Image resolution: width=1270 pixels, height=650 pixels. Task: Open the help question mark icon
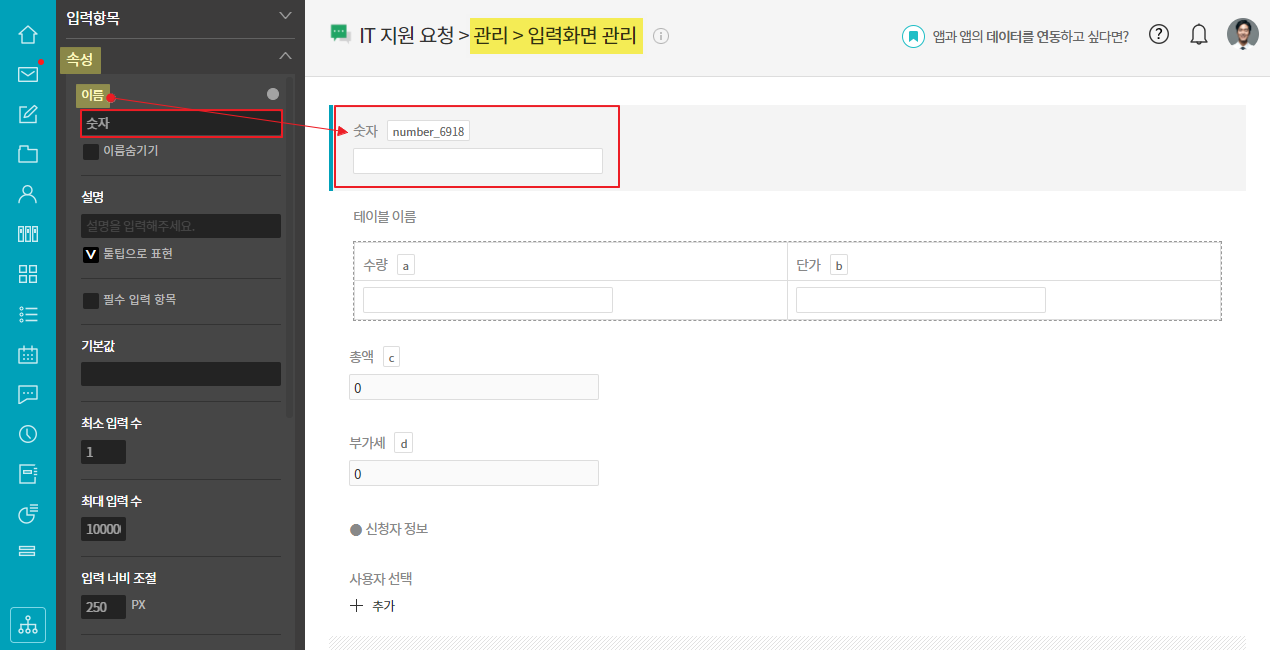click(1159, 34)
